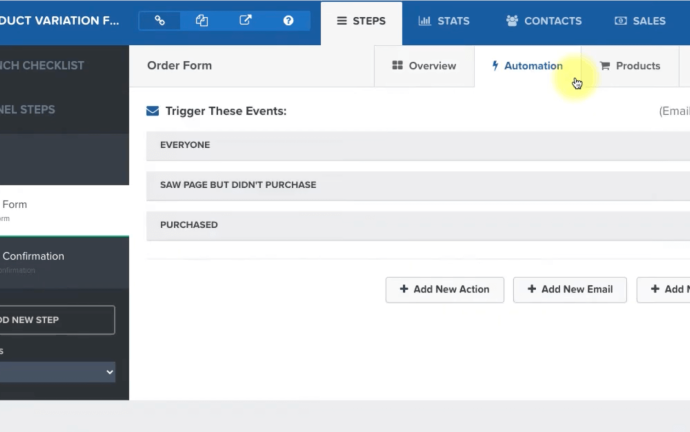Open help with the question mark icon
The width and height of the screenshot is (690, 432).
tap(288, 21)
